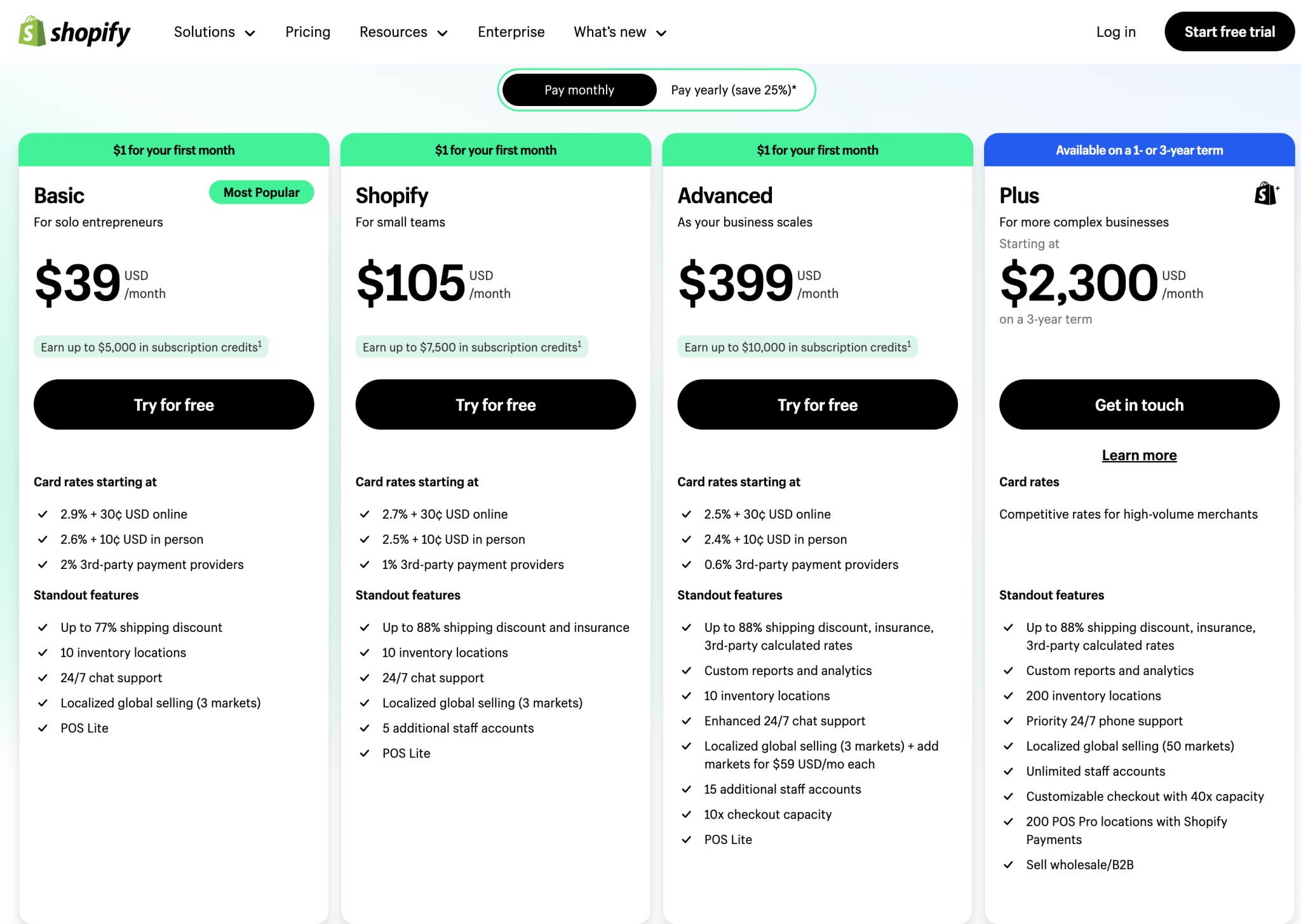
Task: Click Get in touch for Plus
Action: [1138, 405]
